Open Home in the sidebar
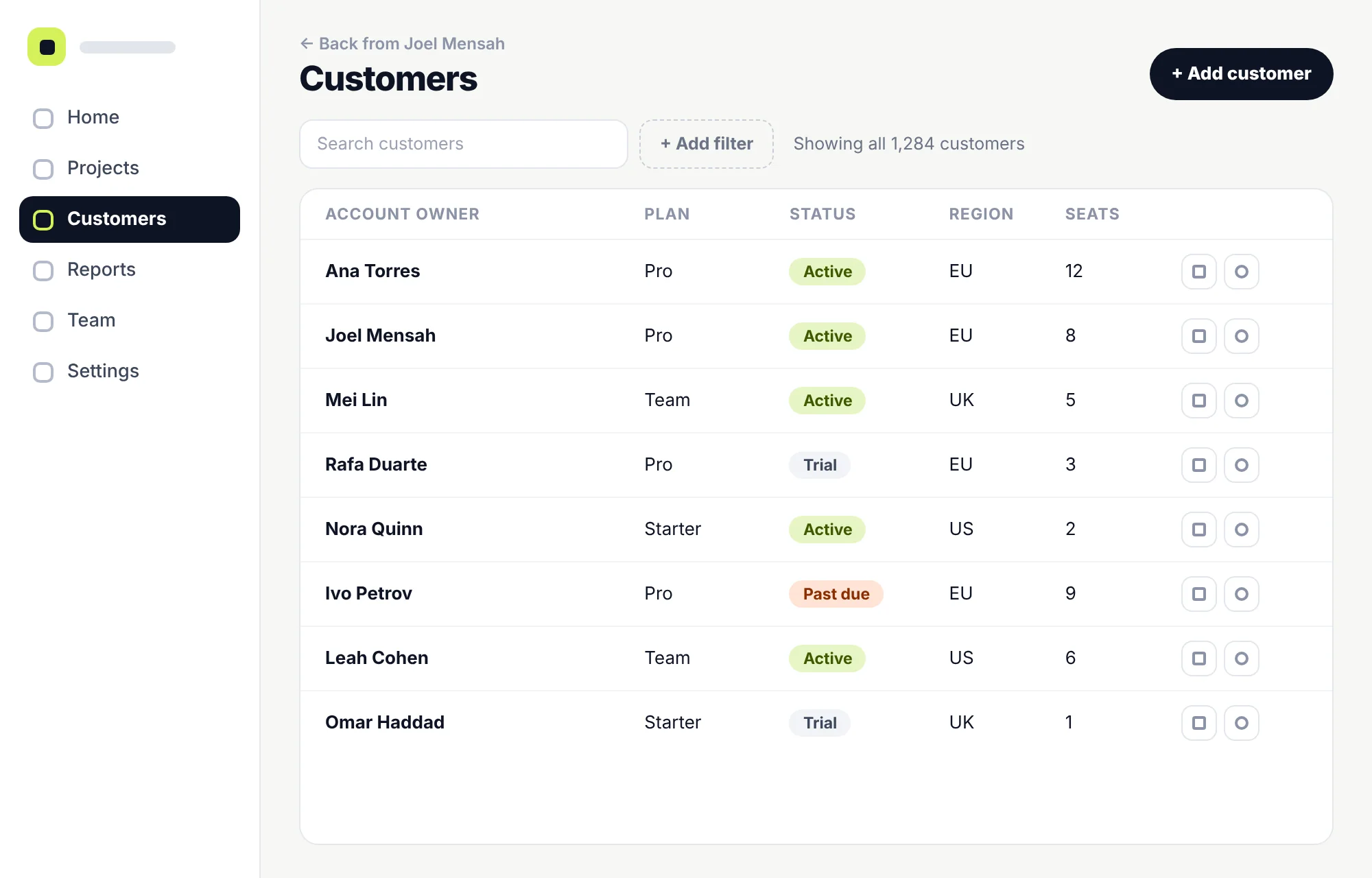Viewport: 1372px width, 878px height. (x=130, y=118)
